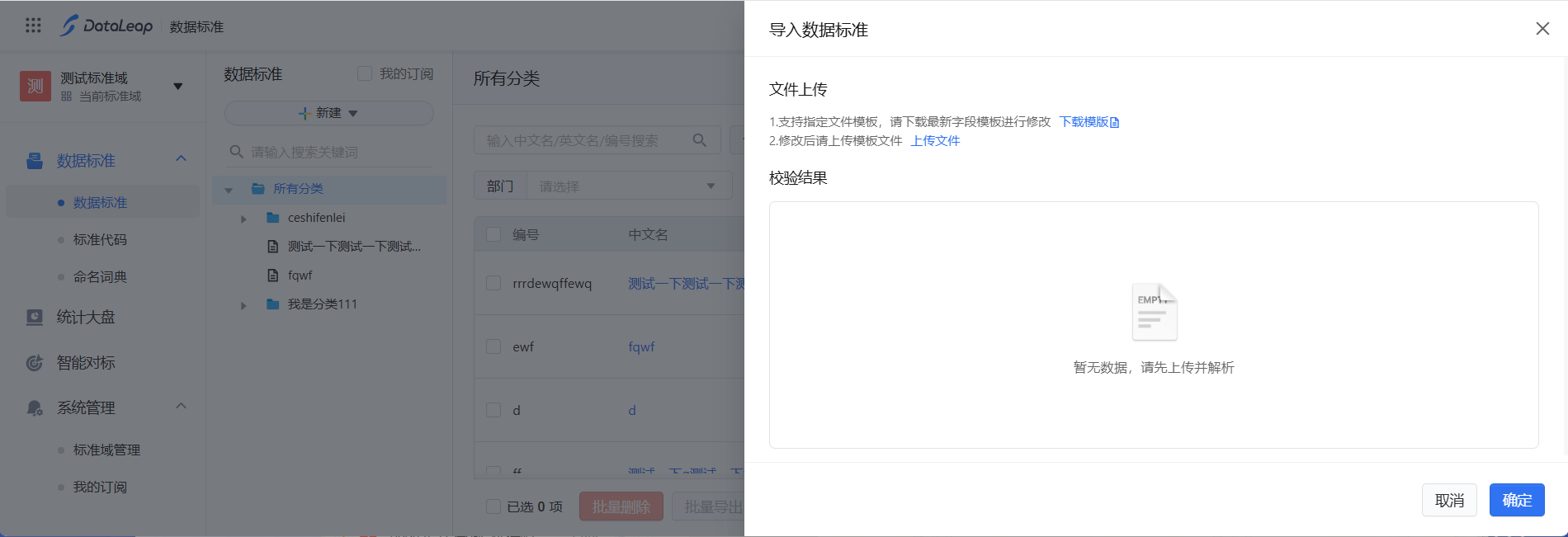The image size is (1568, 537).
Task: Open 标准域管理 page
Action: click(x=106, y=450)
